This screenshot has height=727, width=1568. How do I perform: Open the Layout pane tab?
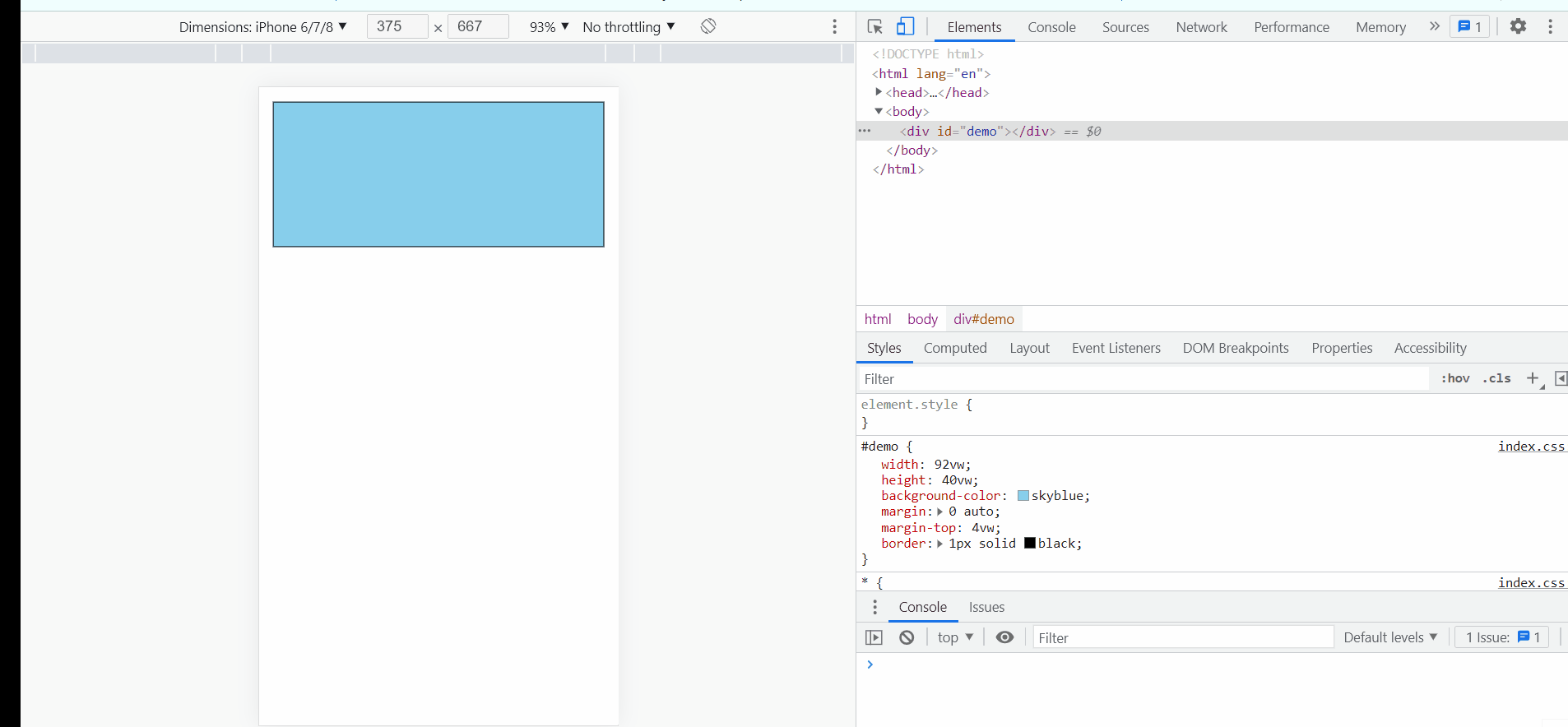point(1029,348)
